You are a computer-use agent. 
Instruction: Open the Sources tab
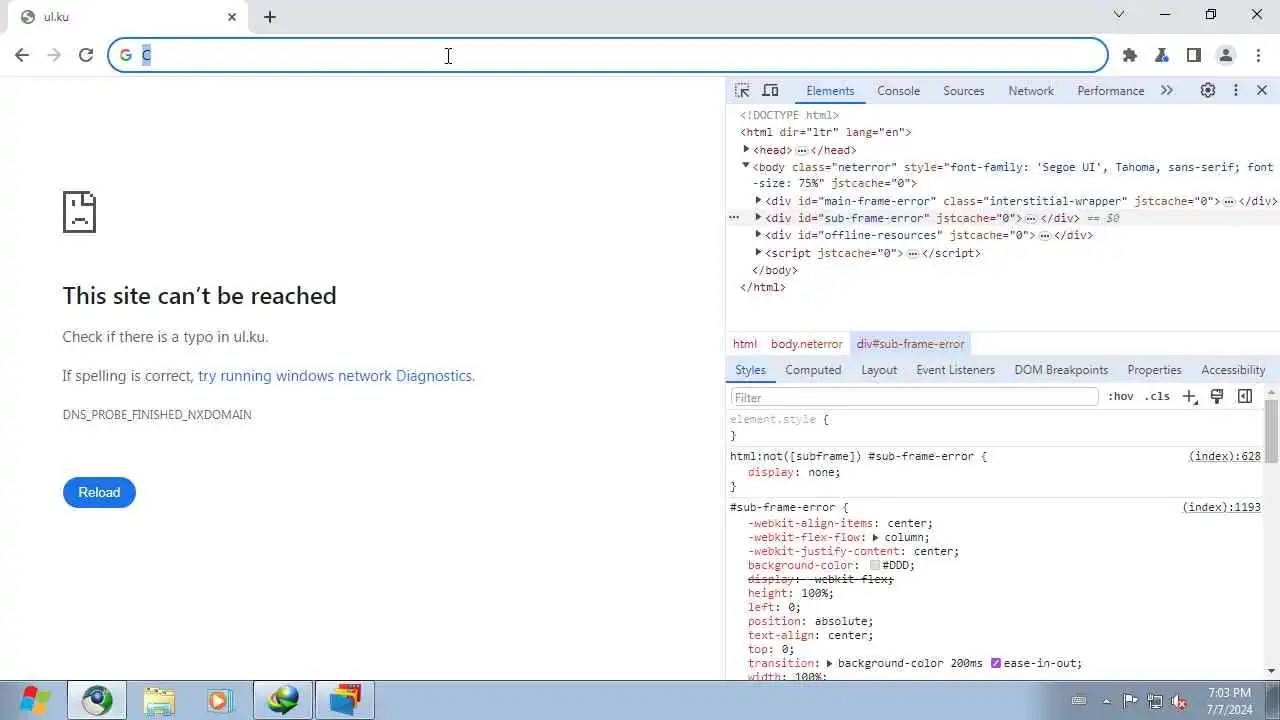coord(964,91)
